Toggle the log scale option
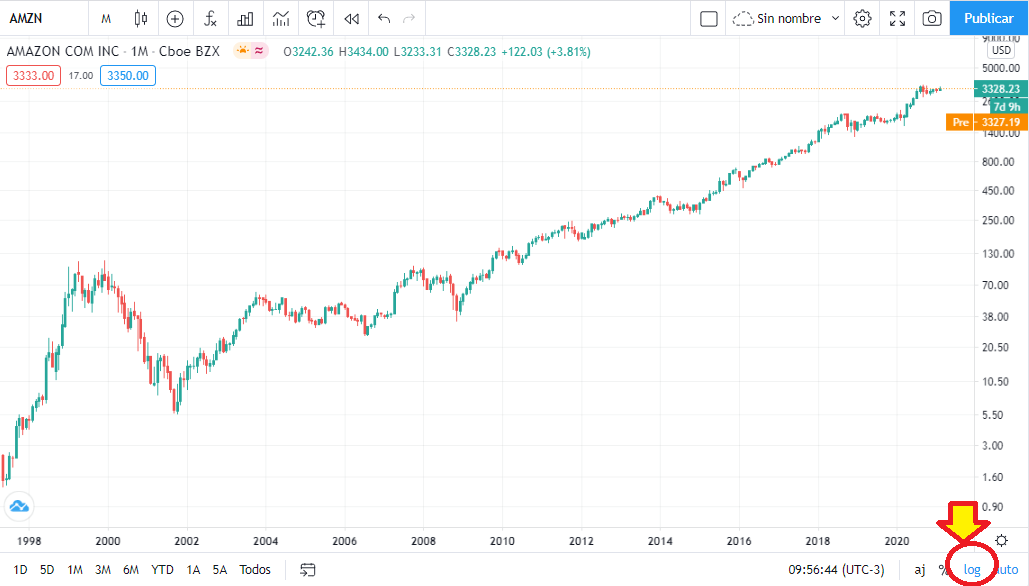Screen dimensions: 1029x586 tap(972, 570)
